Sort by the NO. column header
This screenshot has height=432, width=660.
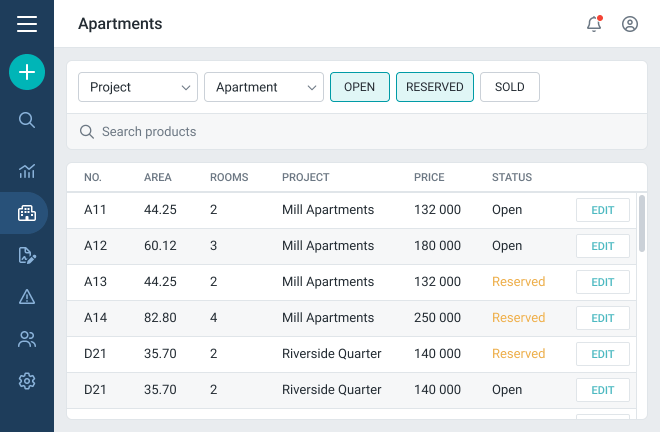[93, 177]
